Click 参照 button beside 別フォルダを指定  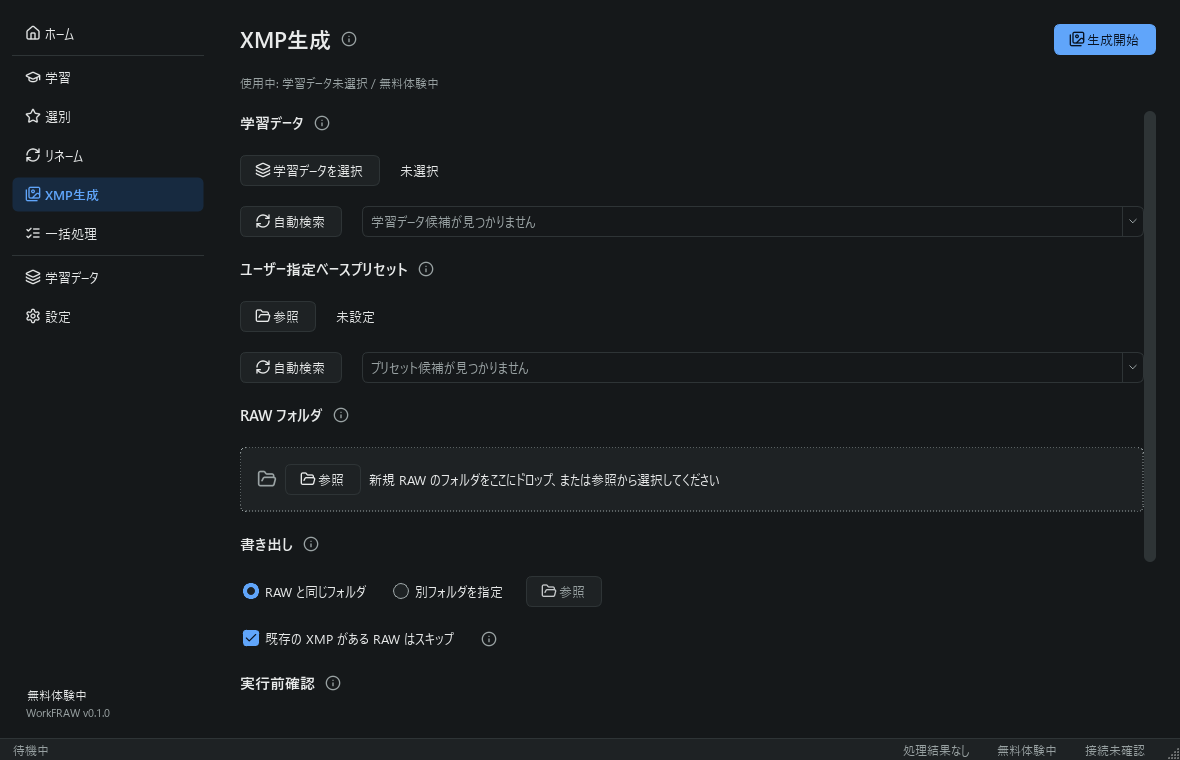point(564,591)
